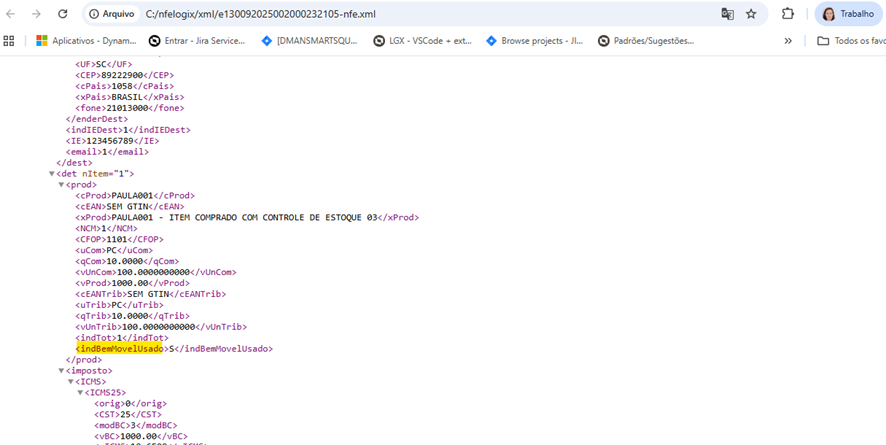Click the indTot tag line
This screenshot has height=445, width=886.
coord(122,338)
